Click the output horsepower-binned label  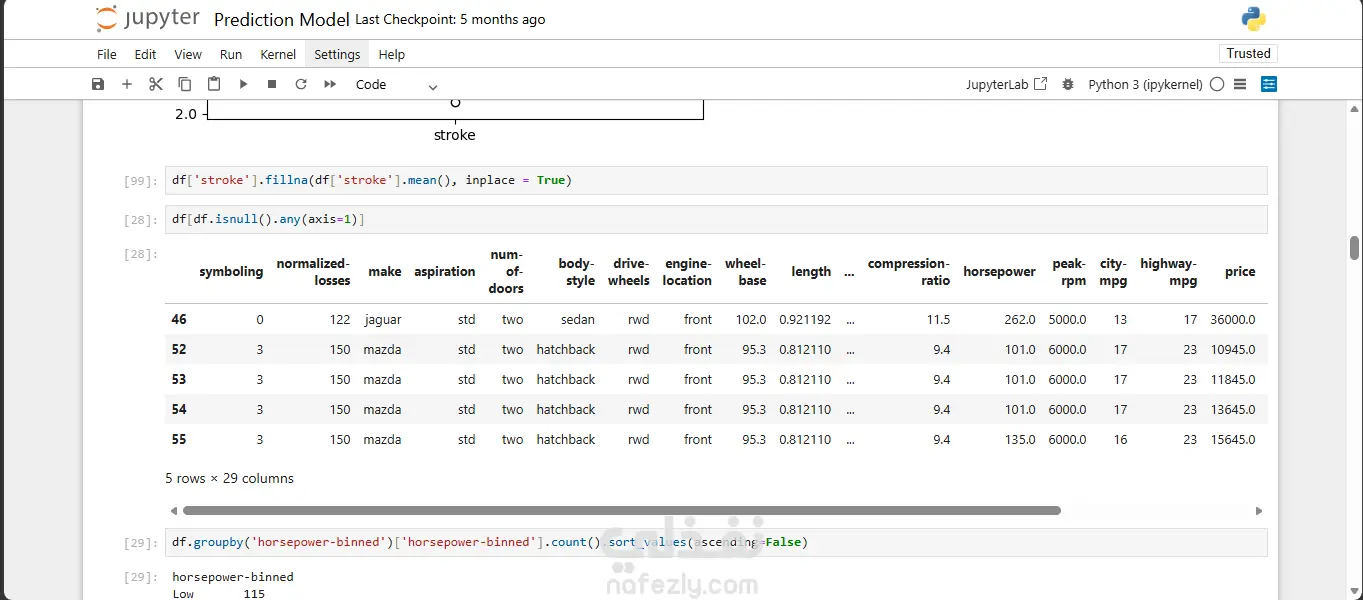pyautogui.click(x=233, y=577)
